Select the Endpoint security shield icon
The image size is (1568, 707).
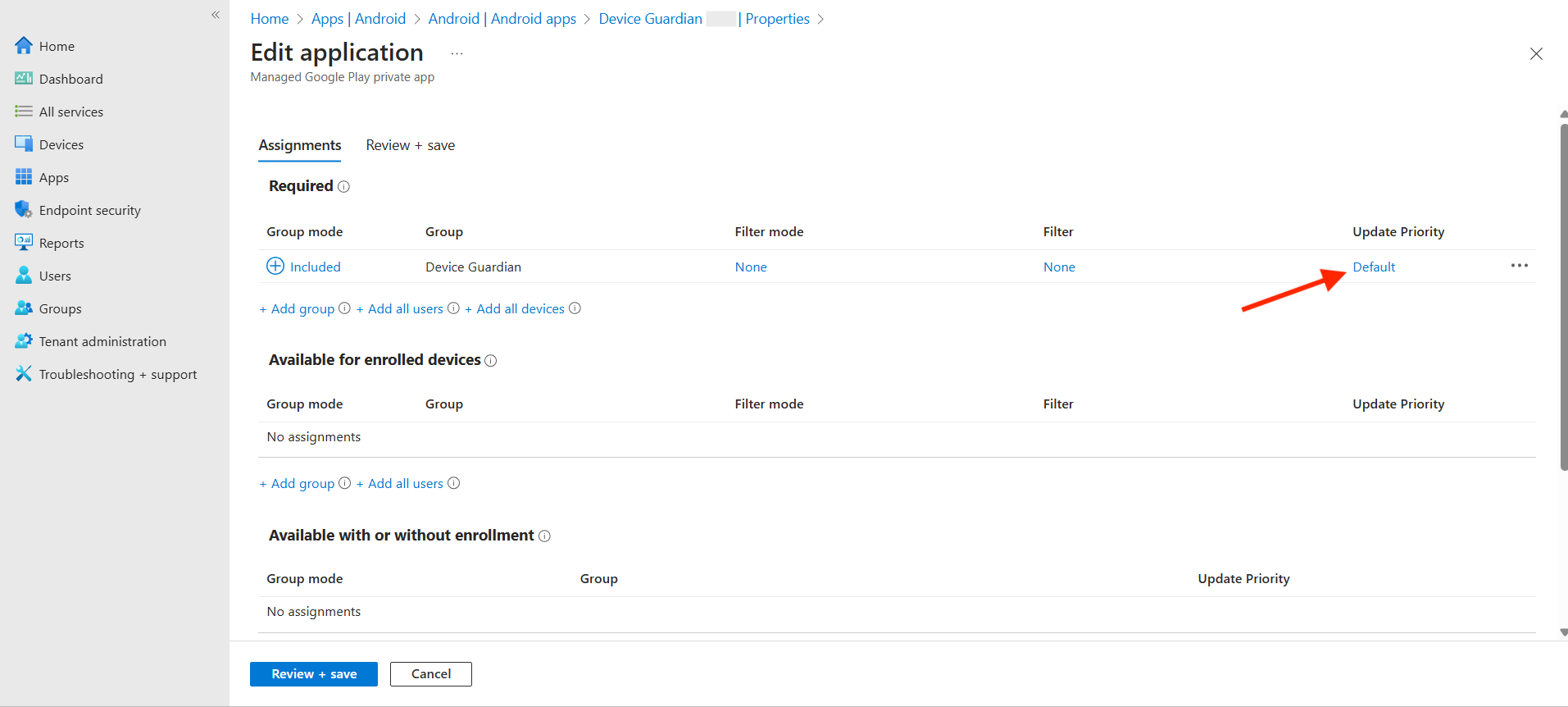point(24,210)
